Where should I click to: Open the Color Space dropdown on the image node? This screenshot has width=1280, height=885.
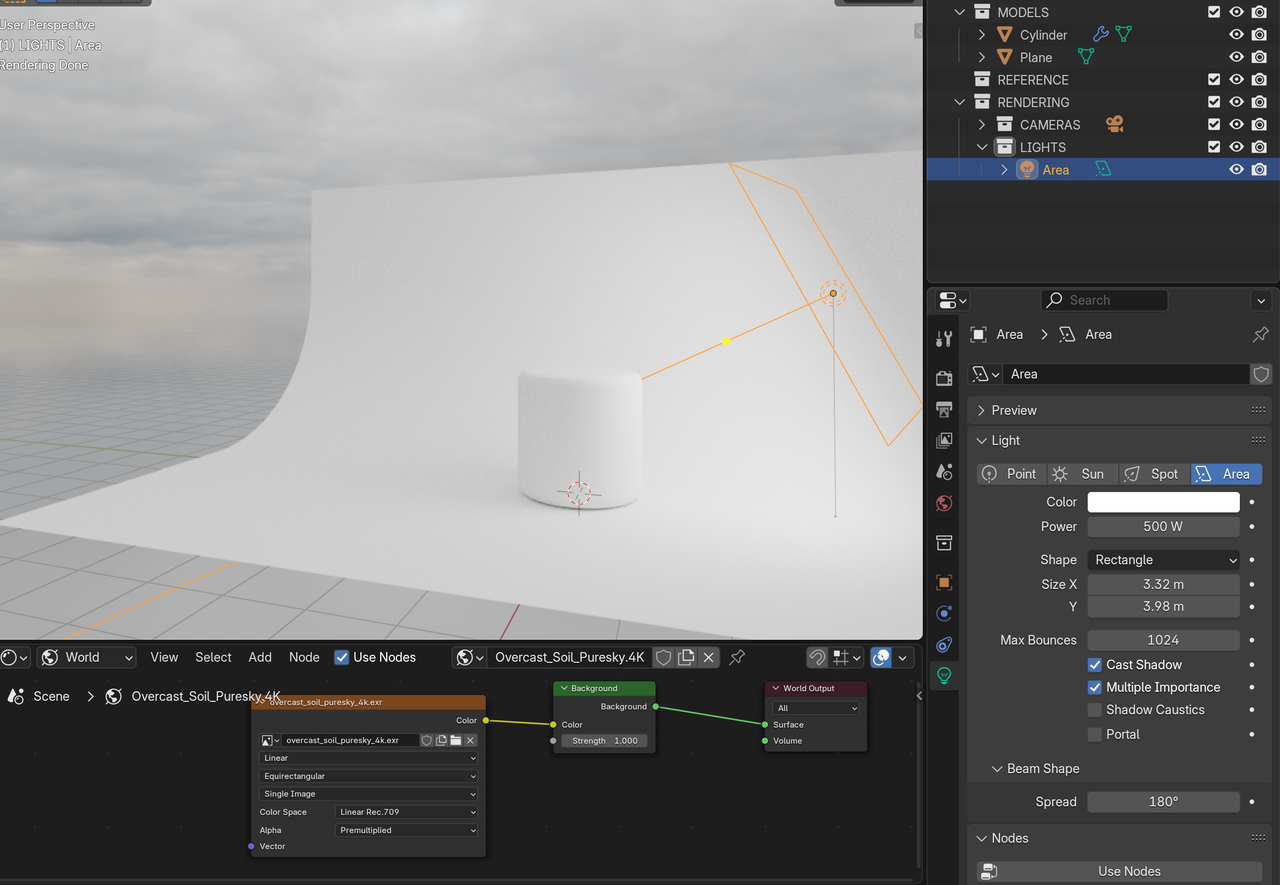pyautogui.click(x=405, y=812)
